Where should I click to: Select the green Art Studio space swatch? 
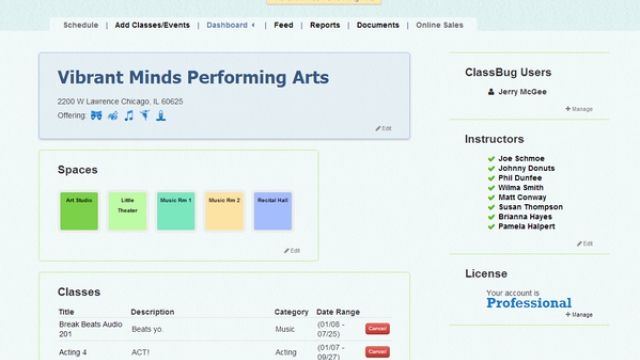(x=79, y=211)
